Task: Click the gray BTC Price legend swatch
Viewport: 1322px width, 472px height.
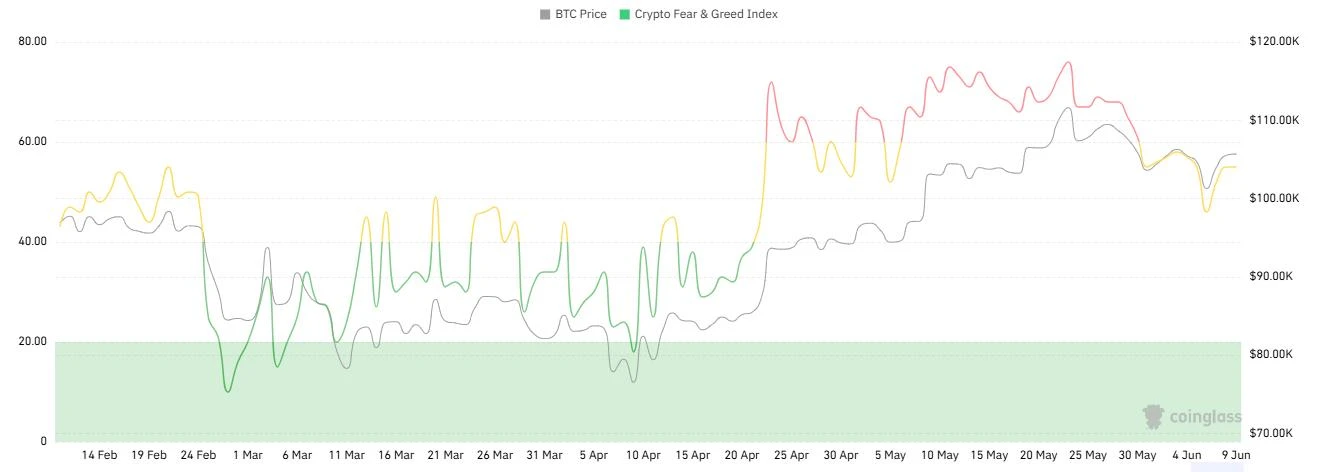Action: [545, 15]
